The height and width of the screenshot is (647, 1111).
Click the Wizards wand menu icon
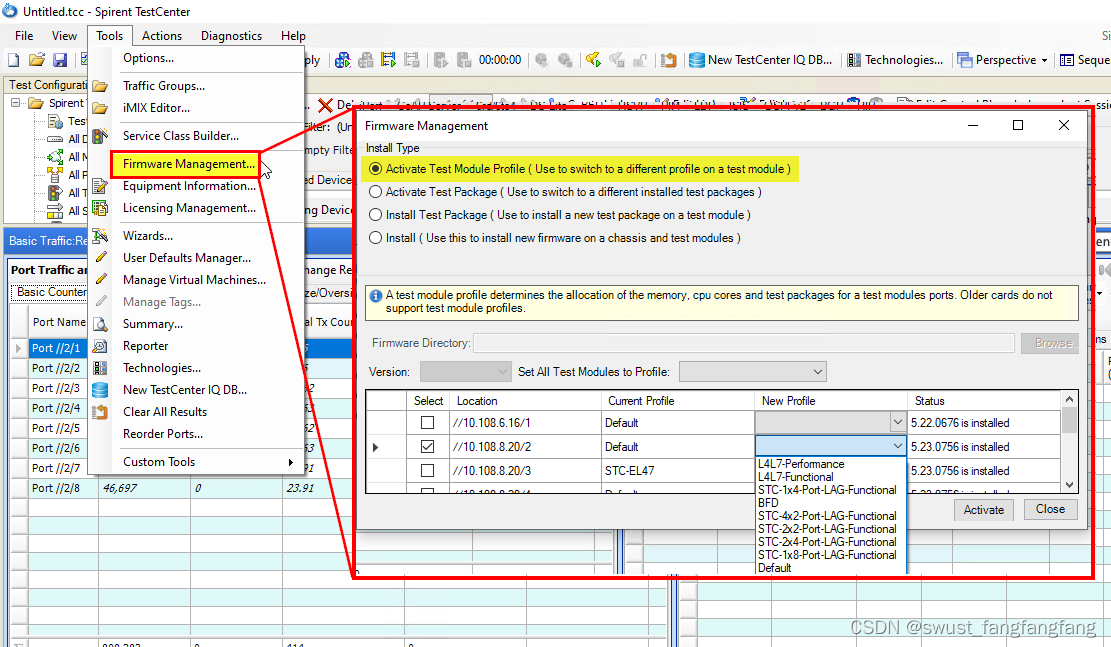click(100, 236)
